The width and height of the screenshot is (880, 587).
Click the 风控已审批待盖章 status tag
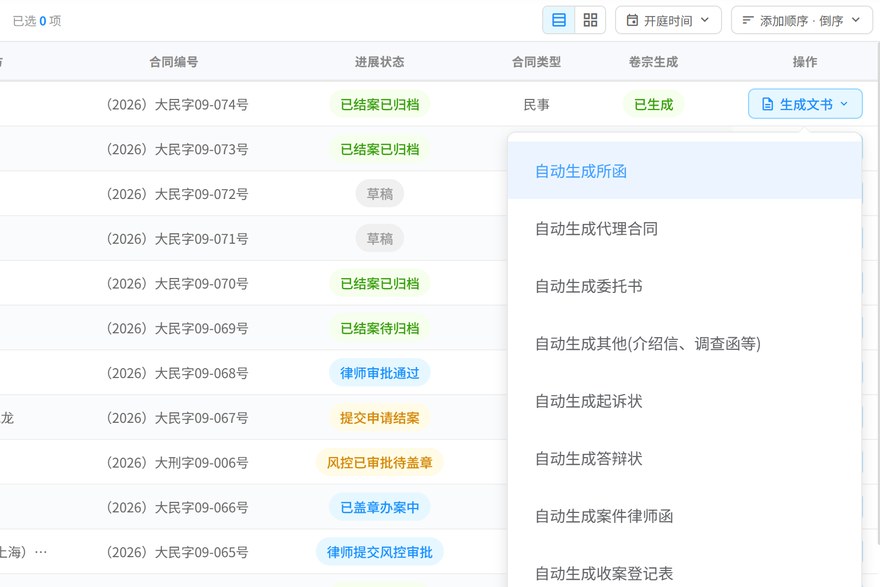379,462
